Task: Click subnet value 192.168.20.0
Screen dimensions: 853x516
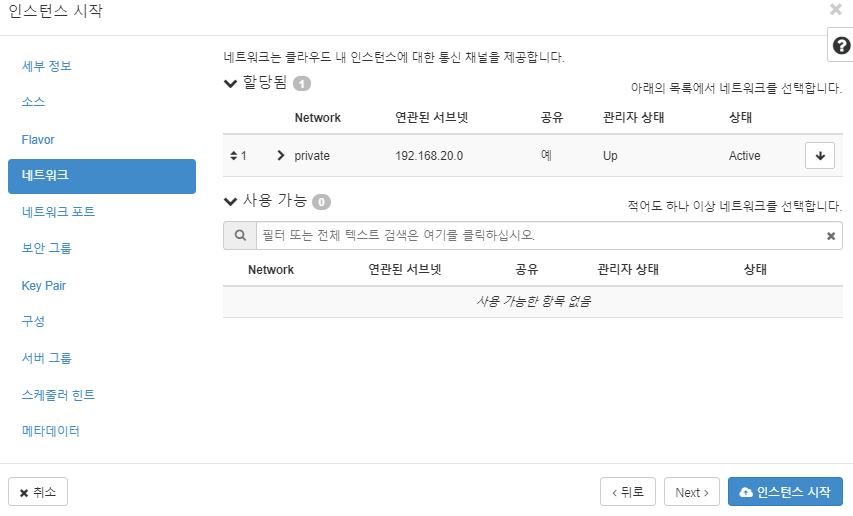Action: click(429, 156)
